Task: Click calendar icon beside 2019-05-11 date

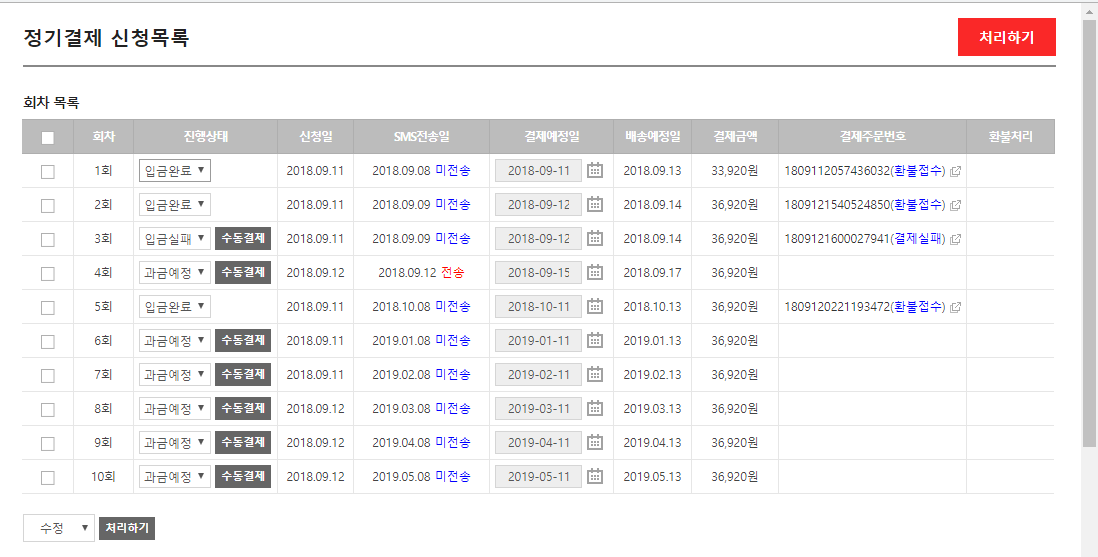Action: point(595,477)
